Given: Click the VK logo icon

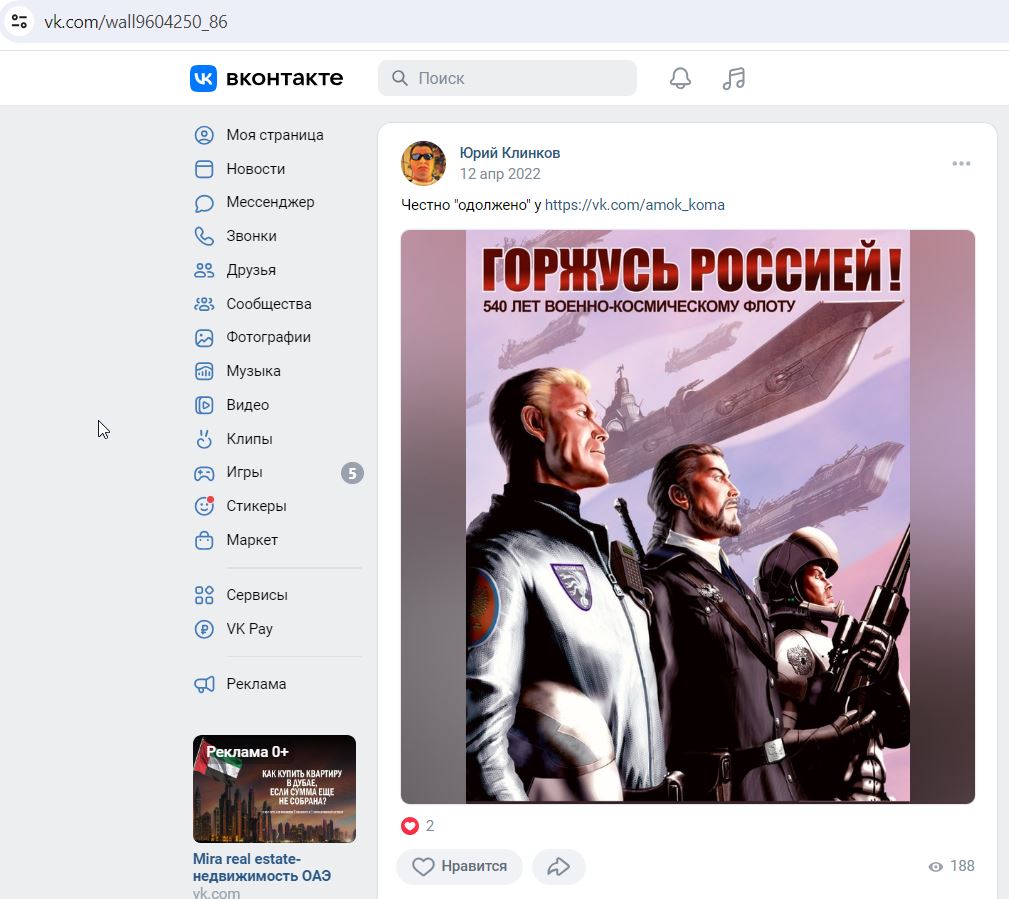Looking at the screenshot, I should point(203,79).
